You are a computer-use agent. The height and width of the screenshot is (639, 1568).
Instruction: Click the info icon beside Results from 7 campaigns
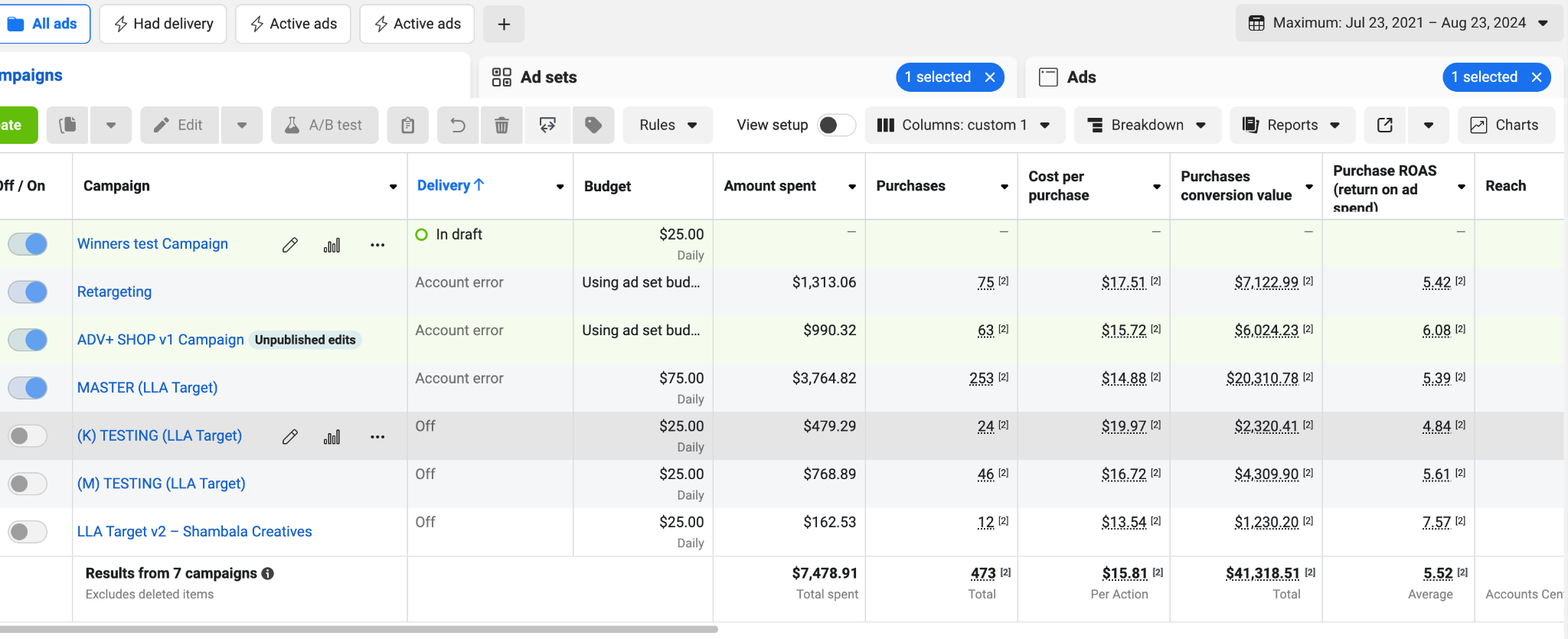pos(268,573)
